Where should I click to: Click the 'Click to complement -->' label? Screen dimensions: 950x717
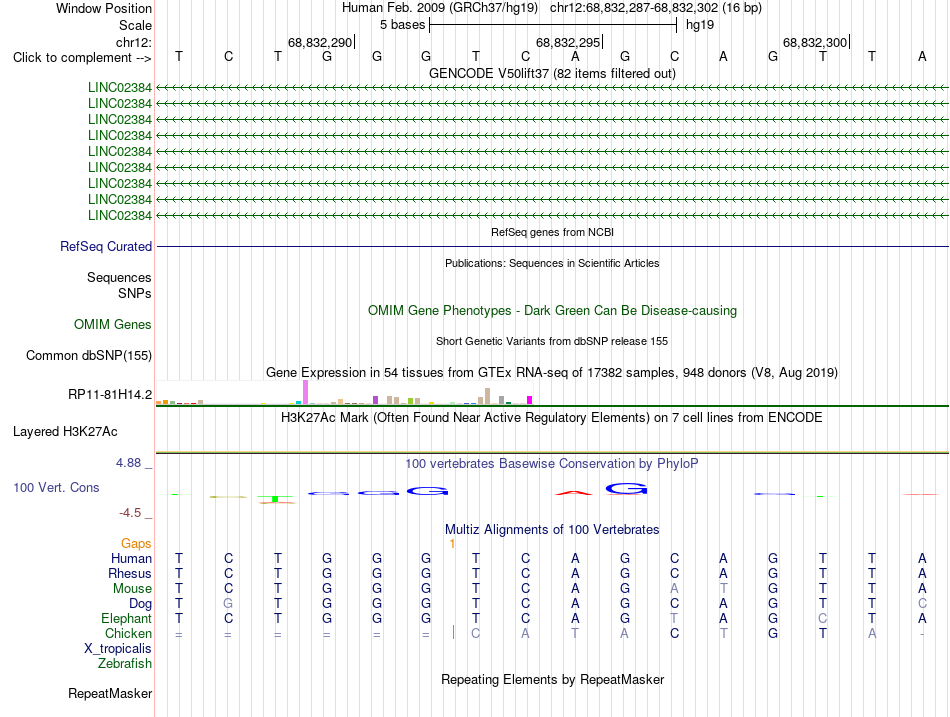tap(82, 58)
